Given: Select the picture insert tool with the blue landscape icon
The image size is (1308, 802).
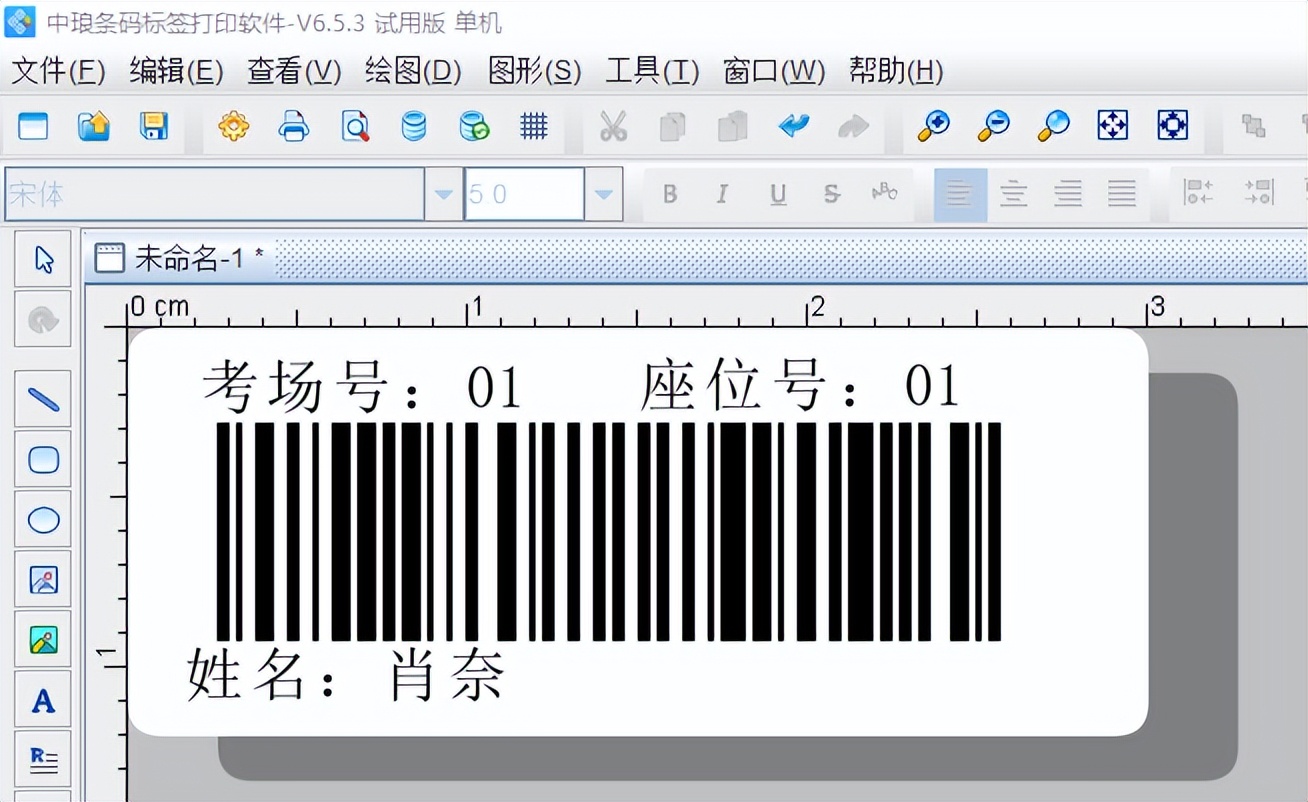Looking at the screenshot, I should coord(43,580).
